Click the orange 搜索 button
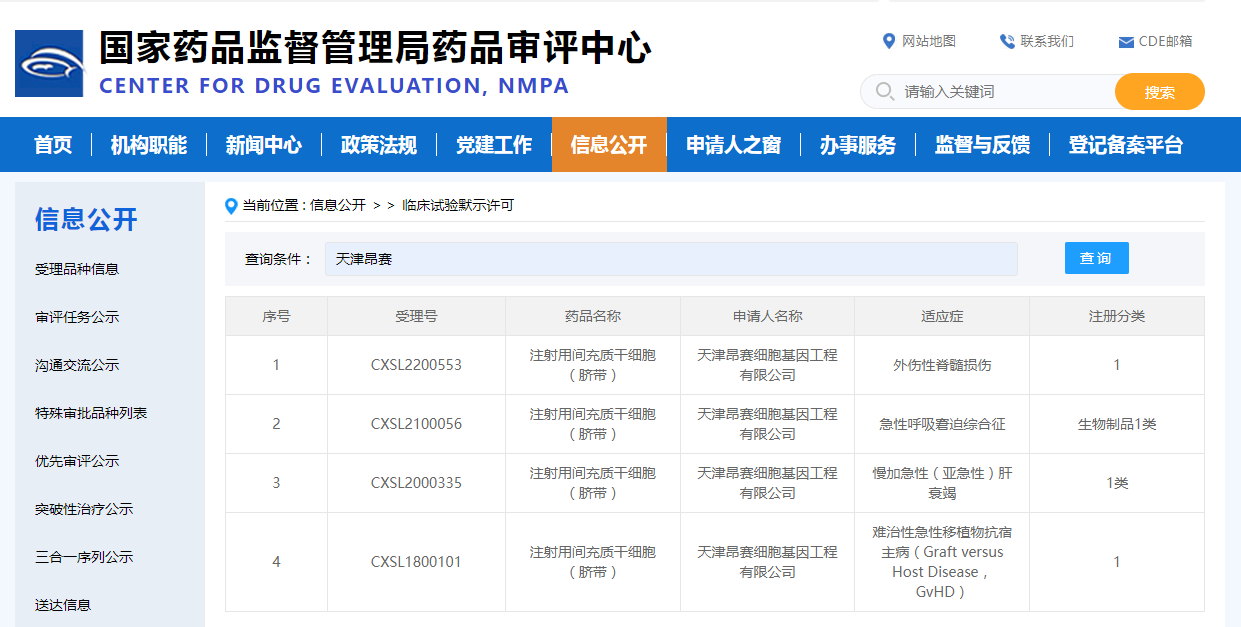 pyautogui.click(x=1160, y=92)
